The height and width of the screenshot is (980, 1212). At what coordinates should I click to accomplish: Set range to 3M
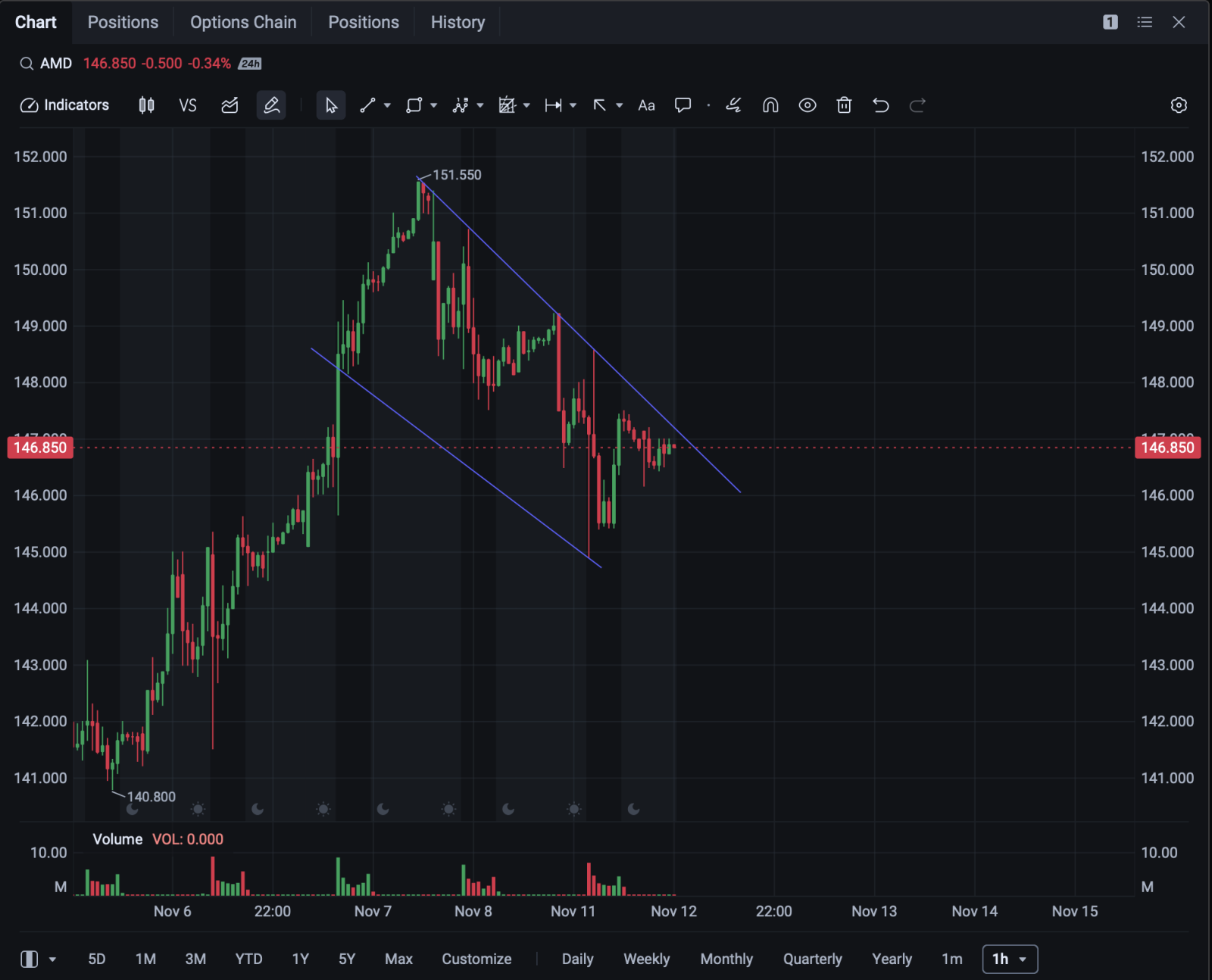(x=195, y=960)
